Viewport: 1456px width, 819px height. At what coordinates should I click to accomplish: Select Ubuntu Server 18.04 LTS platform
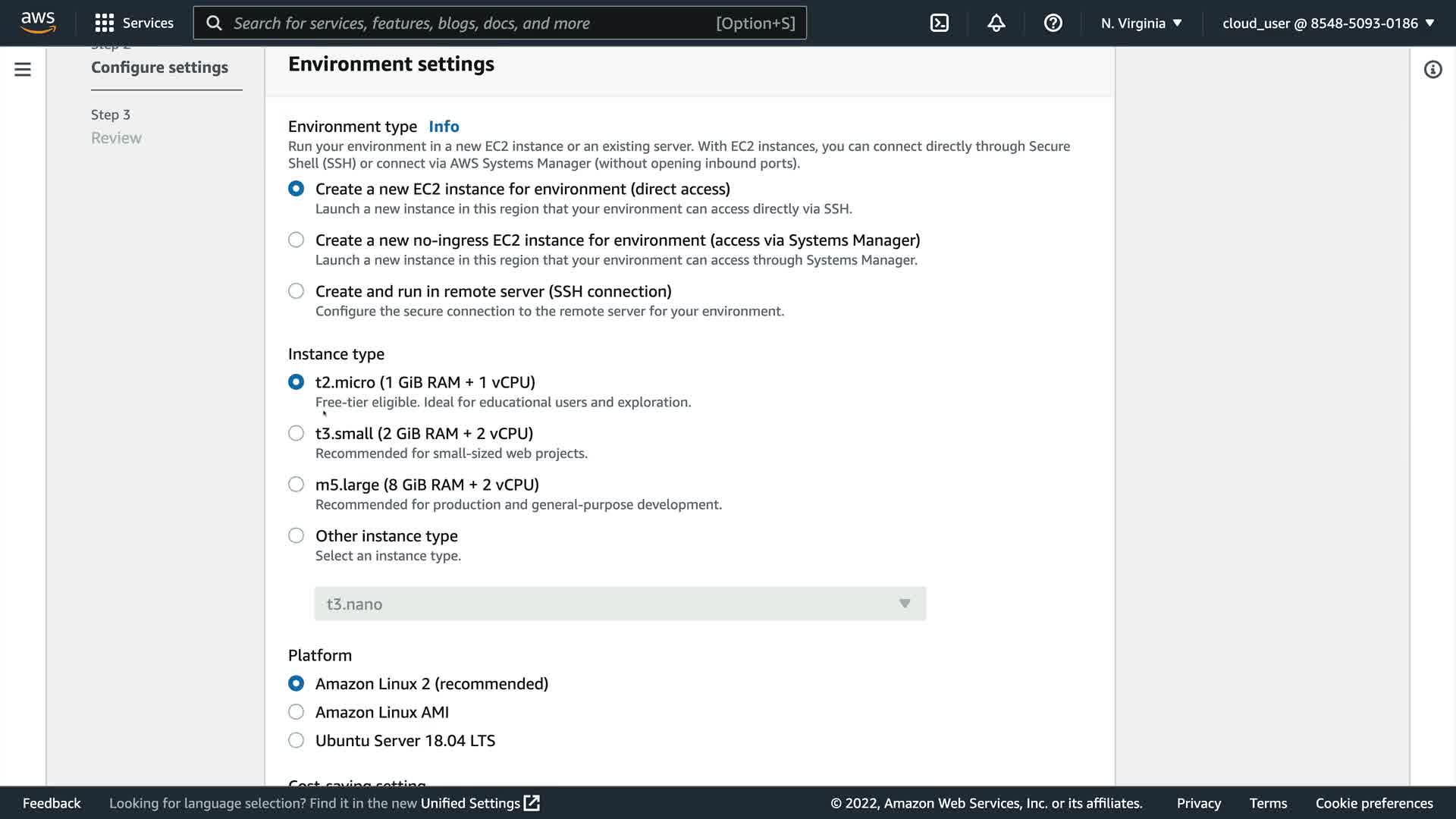(296, 741)
